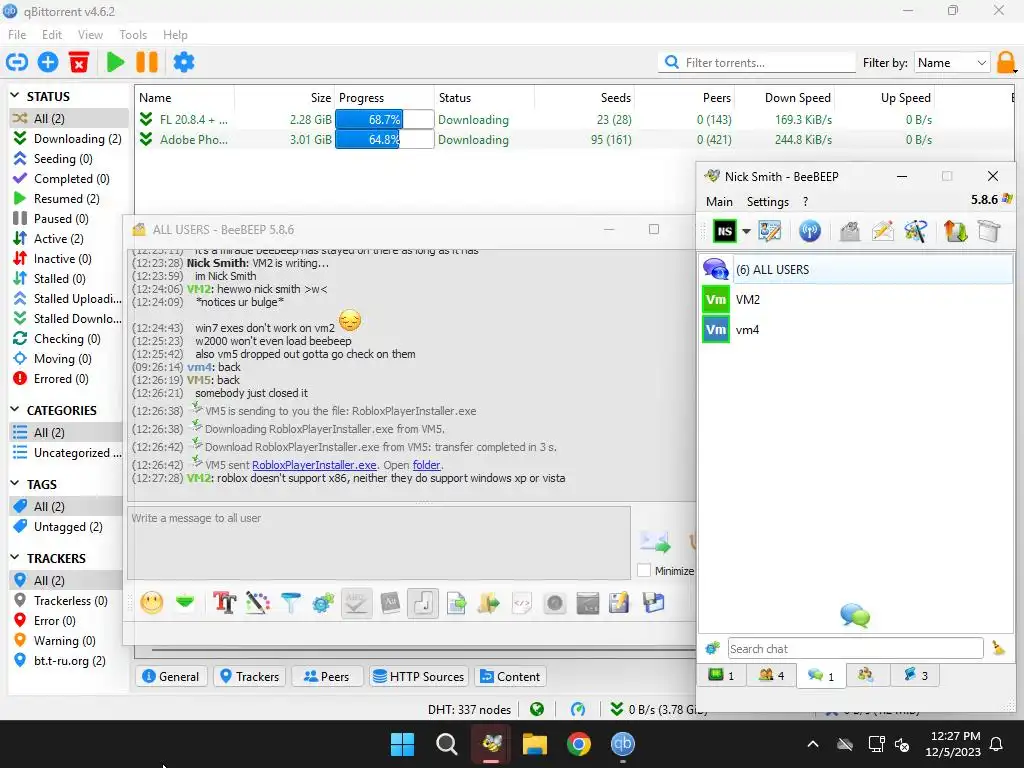1024x768 pixels.
Task: Open the folder link in chat
Action: coord(426,465)
